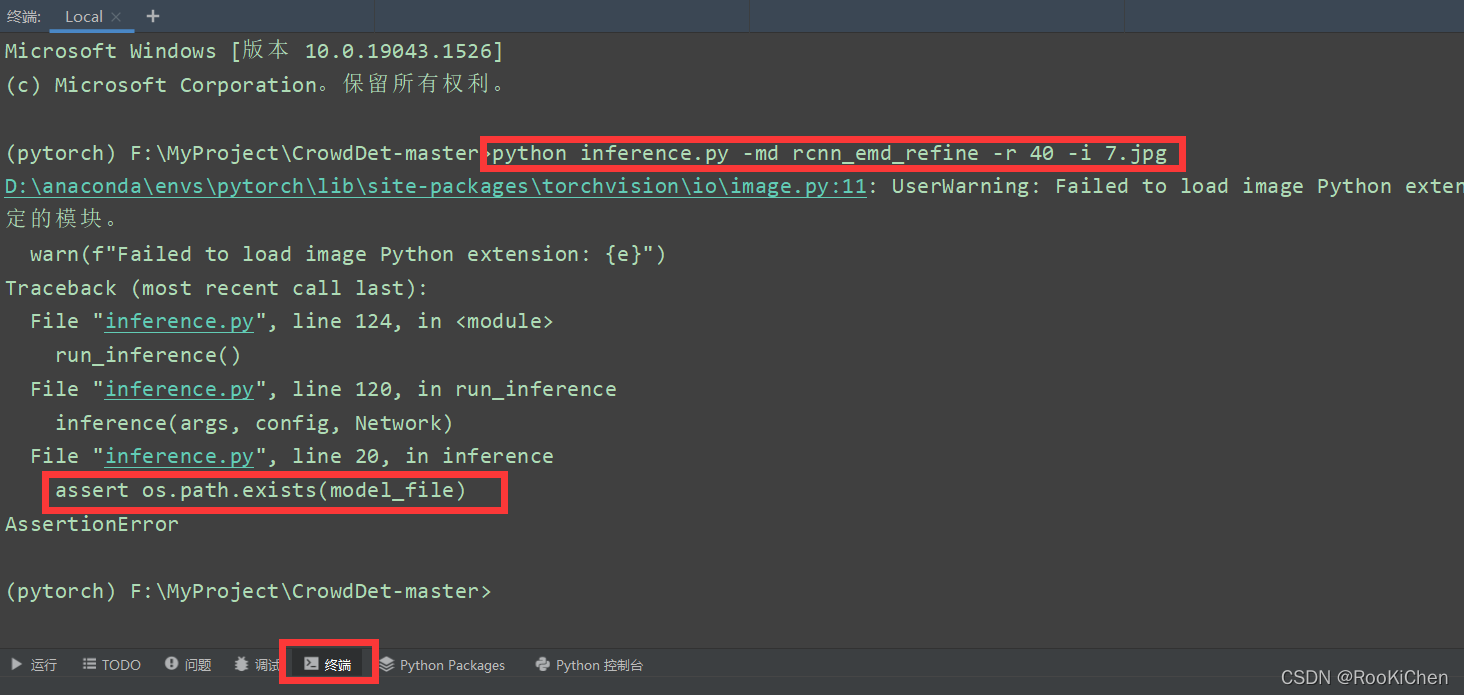Click the assert os.path.exists(model_file) line
Viewport: 1464px width, 695px height.
coord(261,490)
